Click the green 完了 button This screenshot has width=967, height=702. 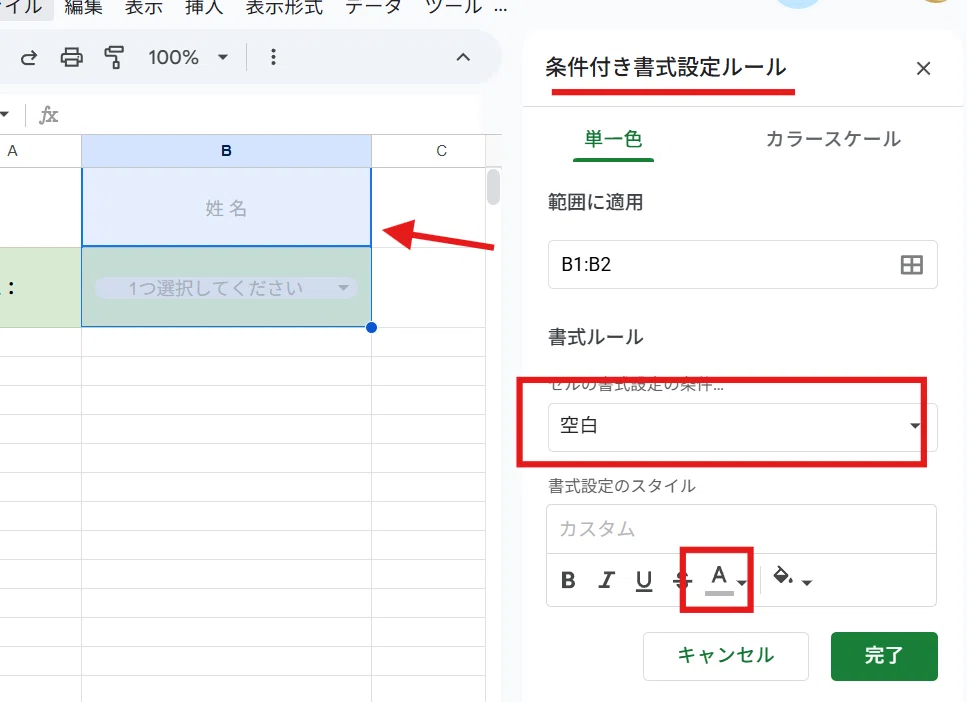(884, 656)
